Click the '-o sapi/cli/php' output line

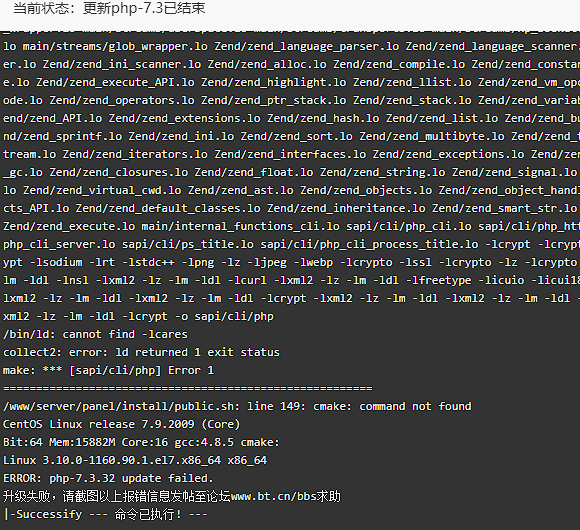tap(138, 317)
